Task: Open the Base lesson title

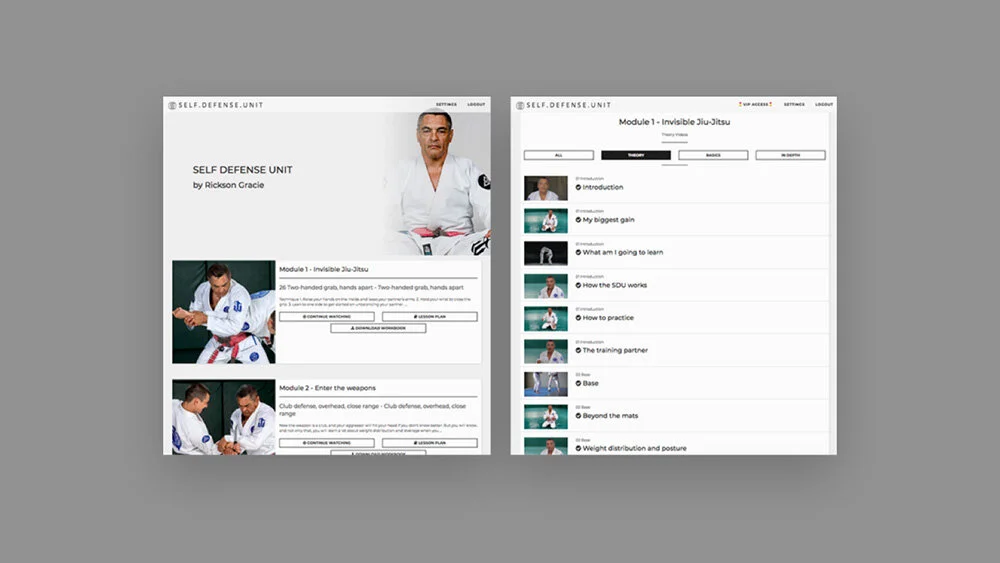Action: (591, 384)
